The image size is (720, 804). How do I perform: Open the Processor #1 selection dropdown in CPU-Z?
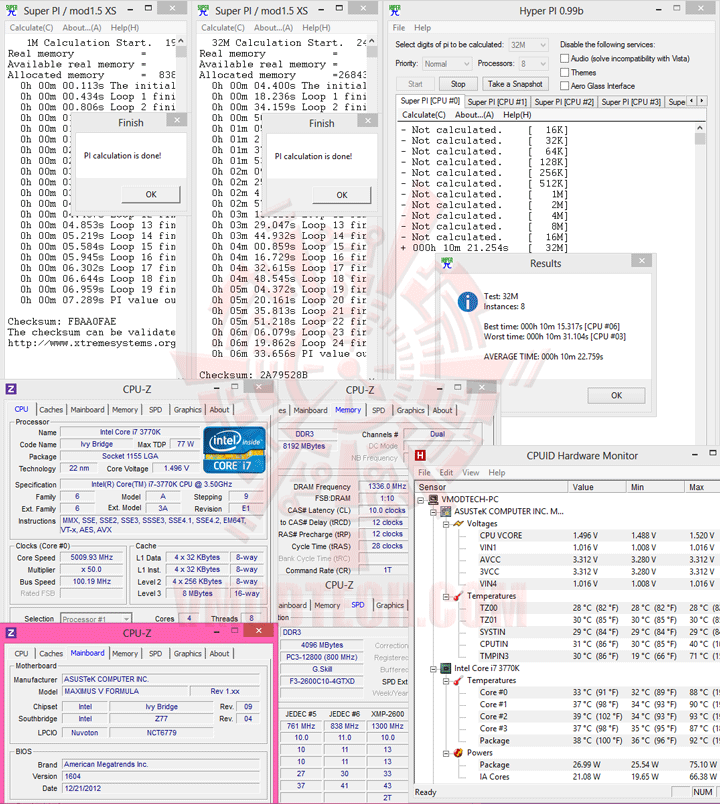tap(96, 619)
